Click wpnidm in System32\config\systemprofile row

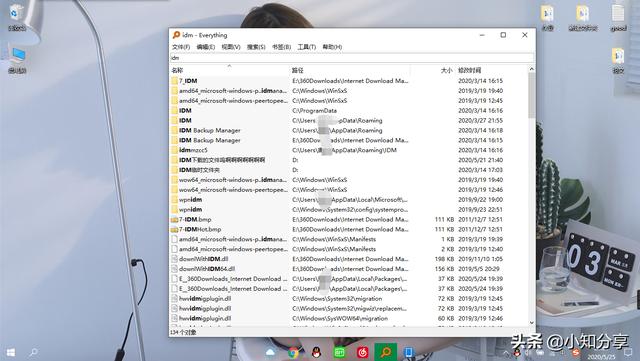pos(191,209)
